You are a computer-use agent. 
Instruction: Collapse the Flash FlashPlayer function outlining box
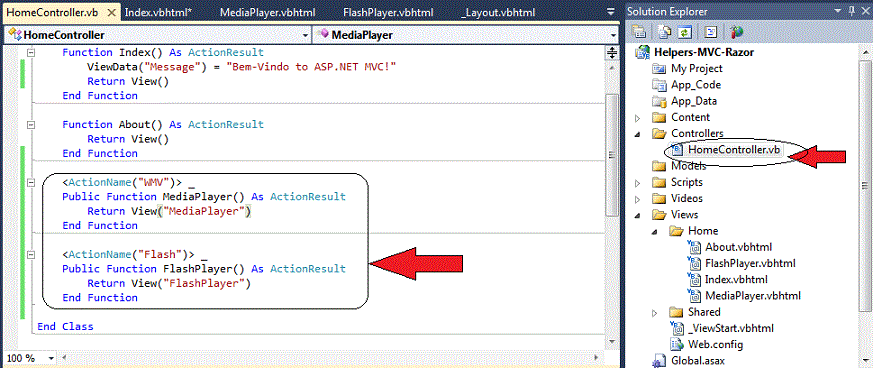point(31,254)
